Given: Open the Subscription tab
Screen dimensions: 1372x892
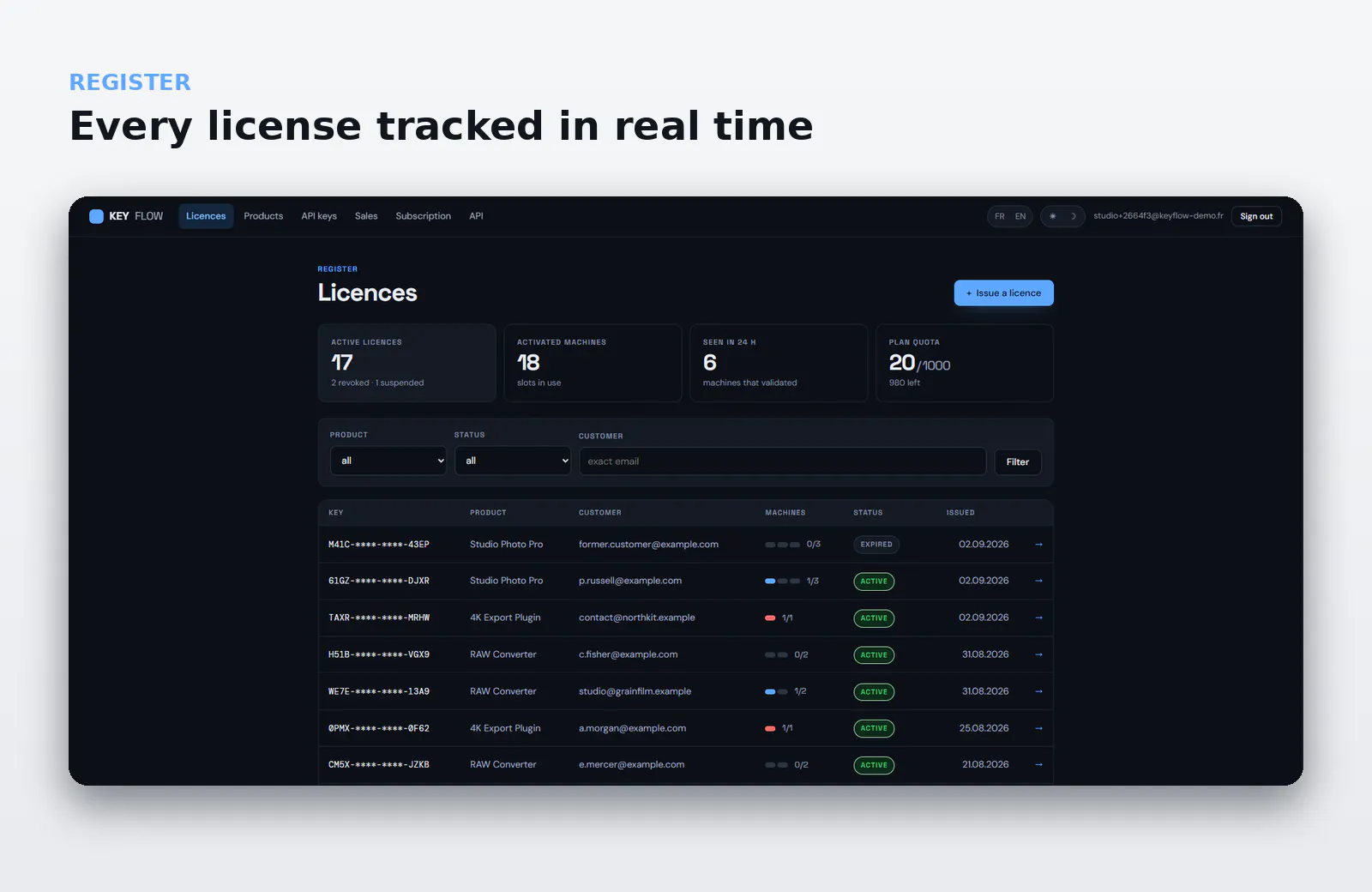Looking at the screenshot, I should point(423,216).
